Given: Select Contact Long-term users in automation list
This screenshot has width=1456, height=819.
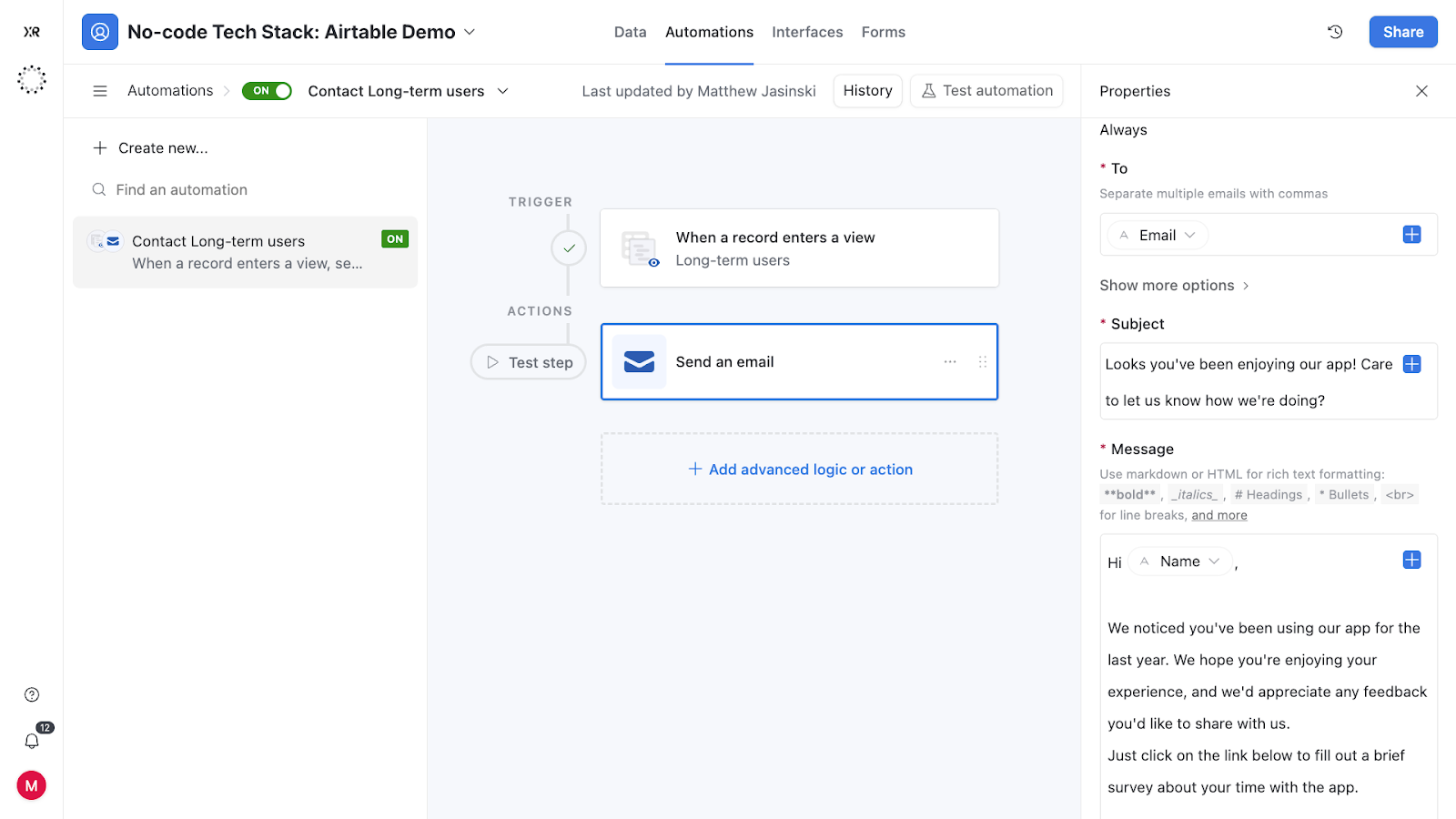Looking at the screenshot, I should [245, 252].
